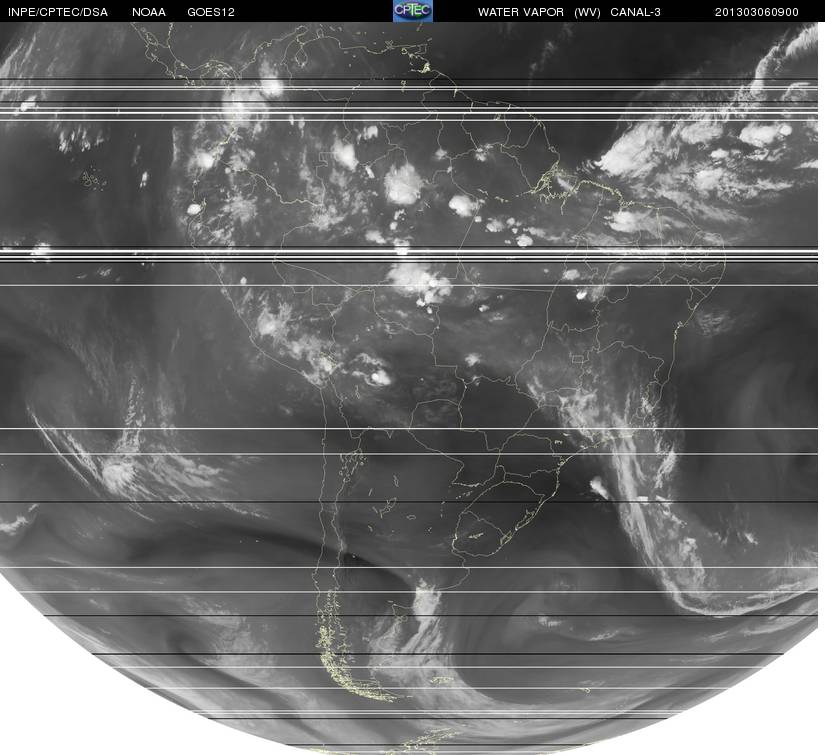825x755 pixels.
Task: Click the INPE/CPTEC/DSA header text
Action: pos(58,12)
